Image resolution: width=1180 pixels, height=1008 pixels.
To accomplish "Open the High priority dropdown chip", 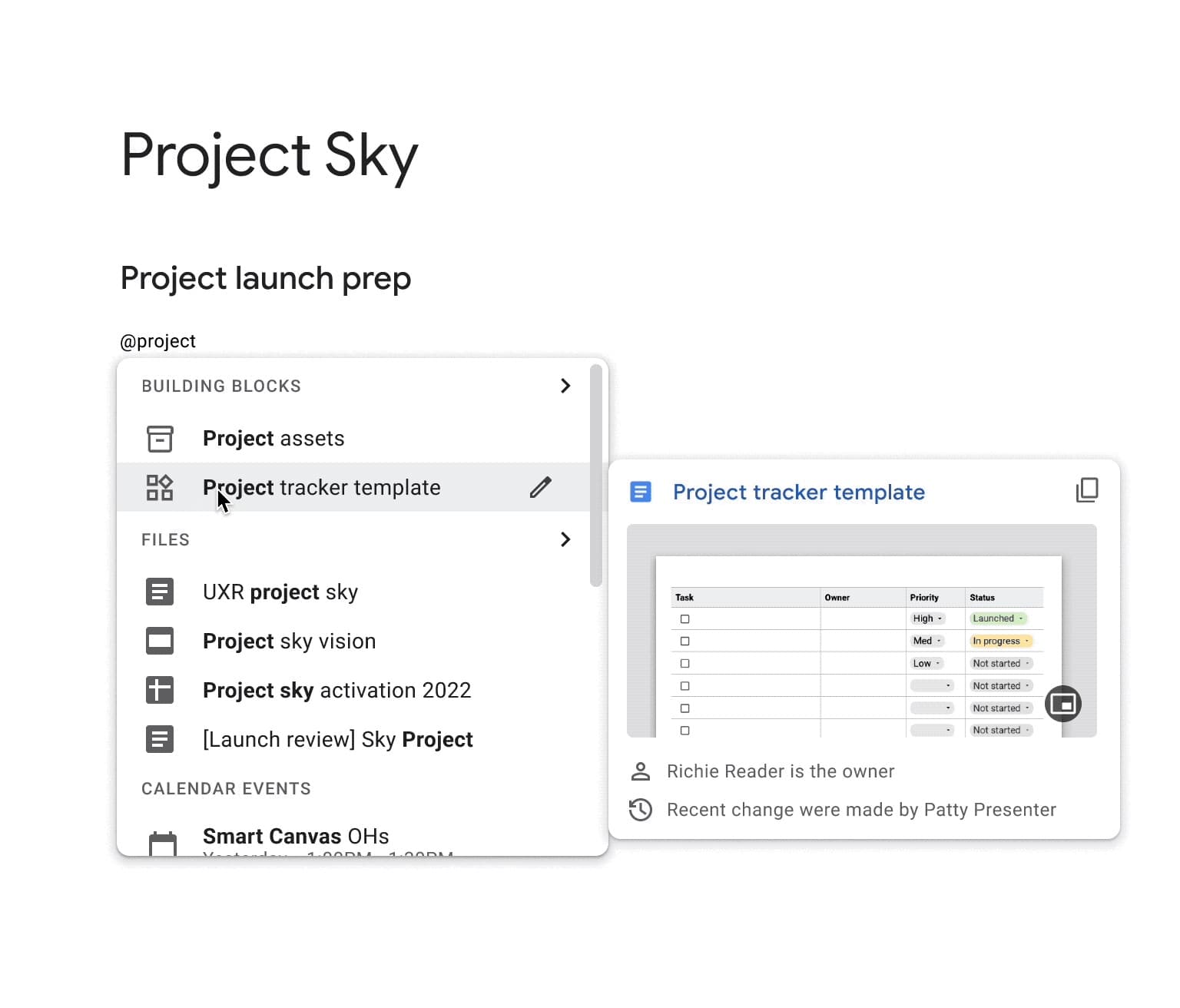I will tap(927, 618).
